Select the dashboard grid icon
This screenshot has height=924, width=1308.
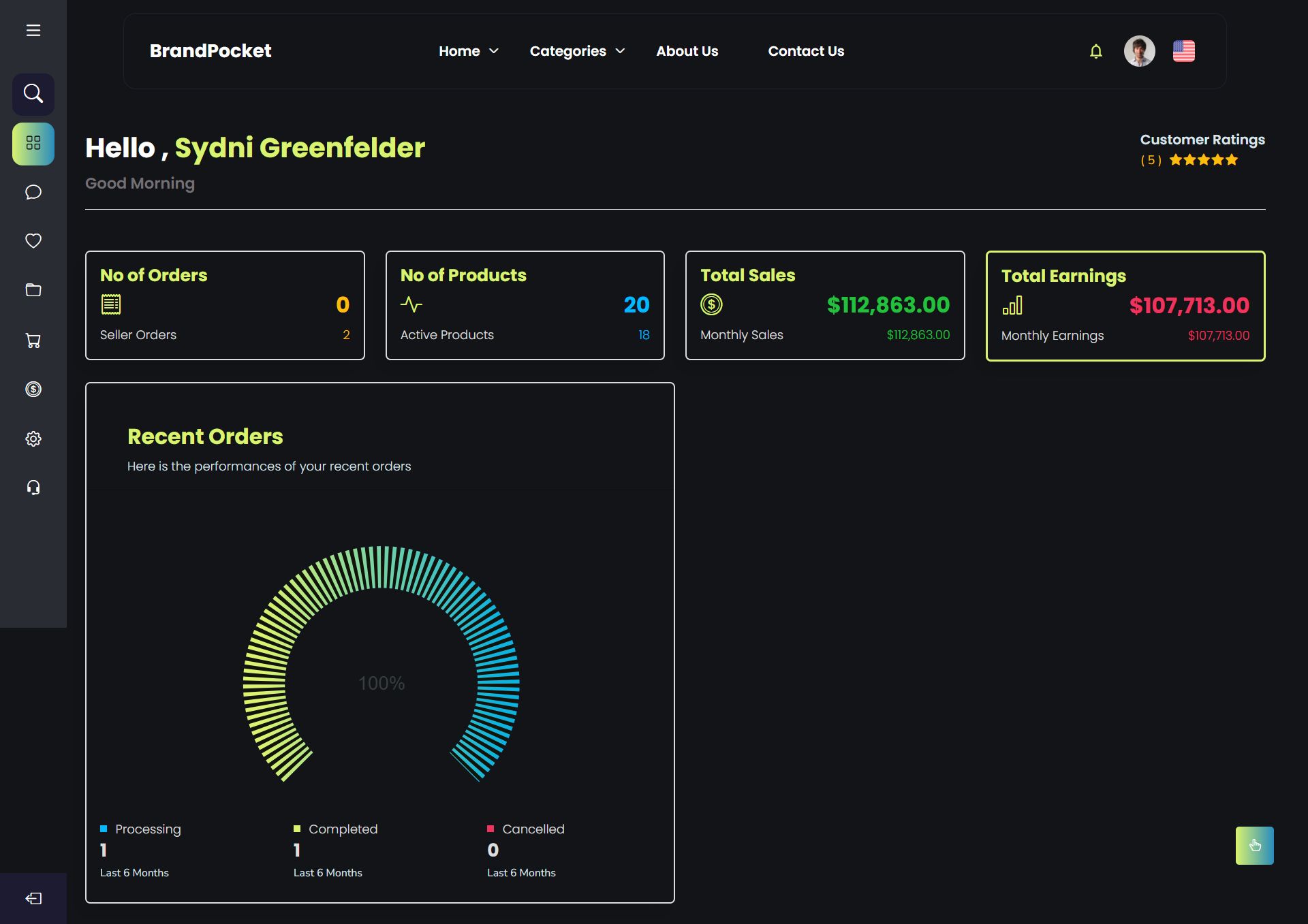click(x=33, y=143)
